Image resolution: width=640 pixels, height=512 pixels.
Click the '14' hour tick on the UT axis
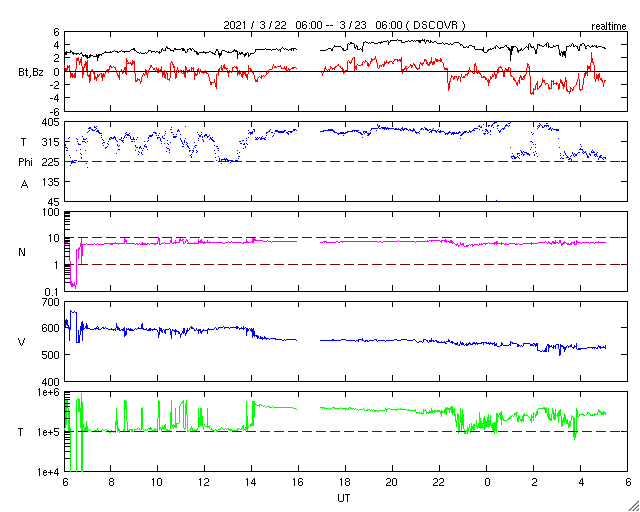pos(251,482)
